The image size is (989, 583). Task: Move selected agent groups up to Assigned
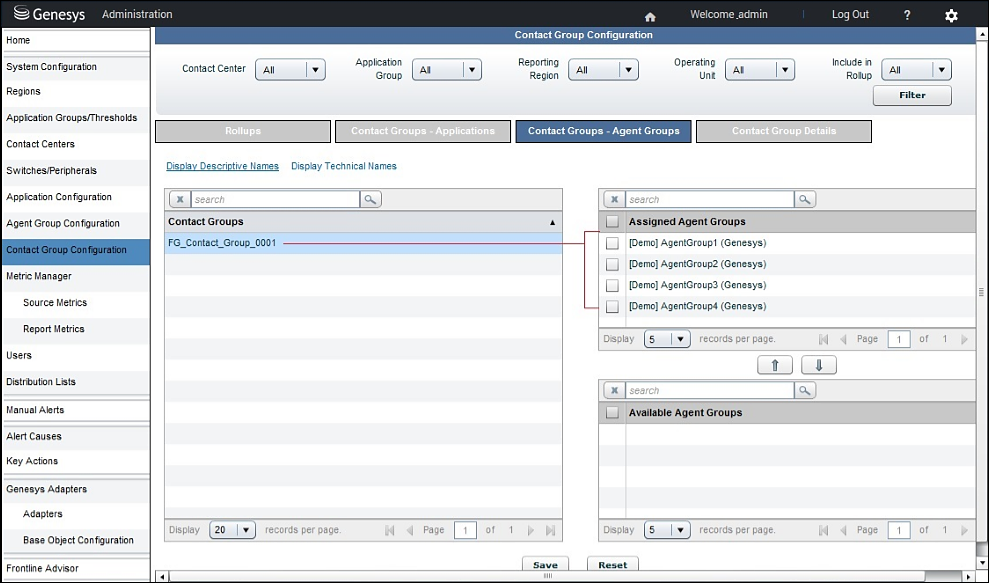775,365
